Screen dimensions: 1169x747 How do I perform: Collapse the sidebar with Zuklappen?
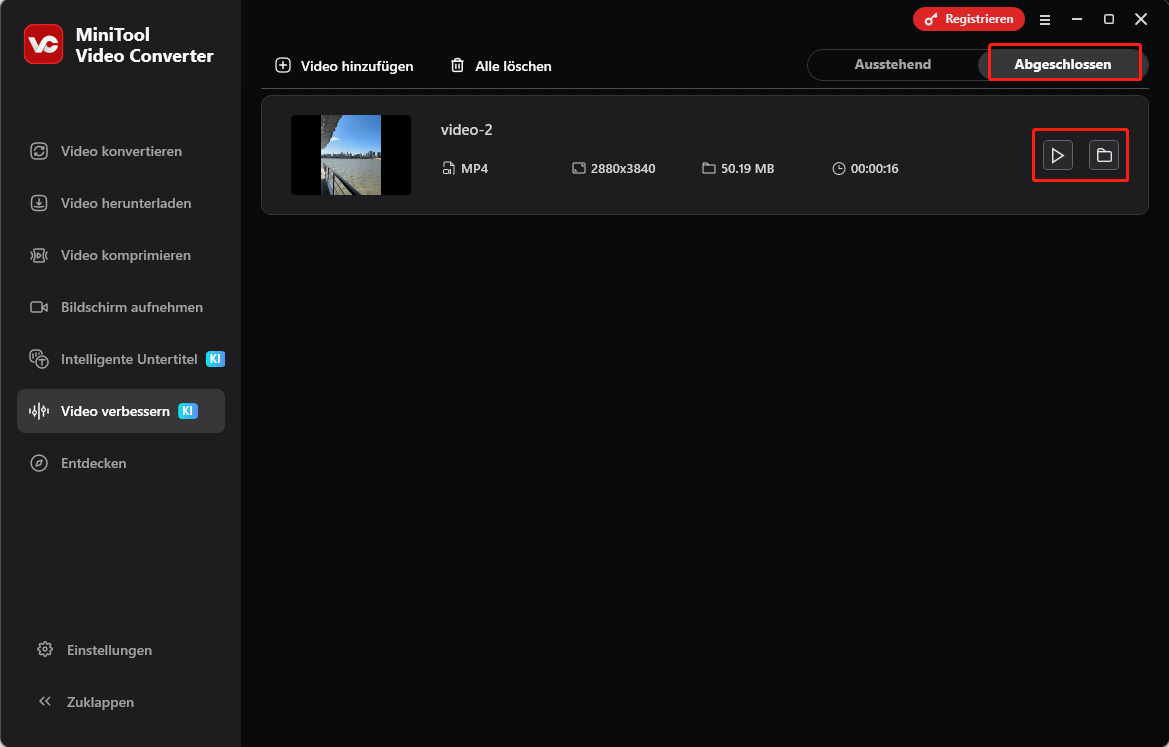pyautogui.click(x=86, y=702)
